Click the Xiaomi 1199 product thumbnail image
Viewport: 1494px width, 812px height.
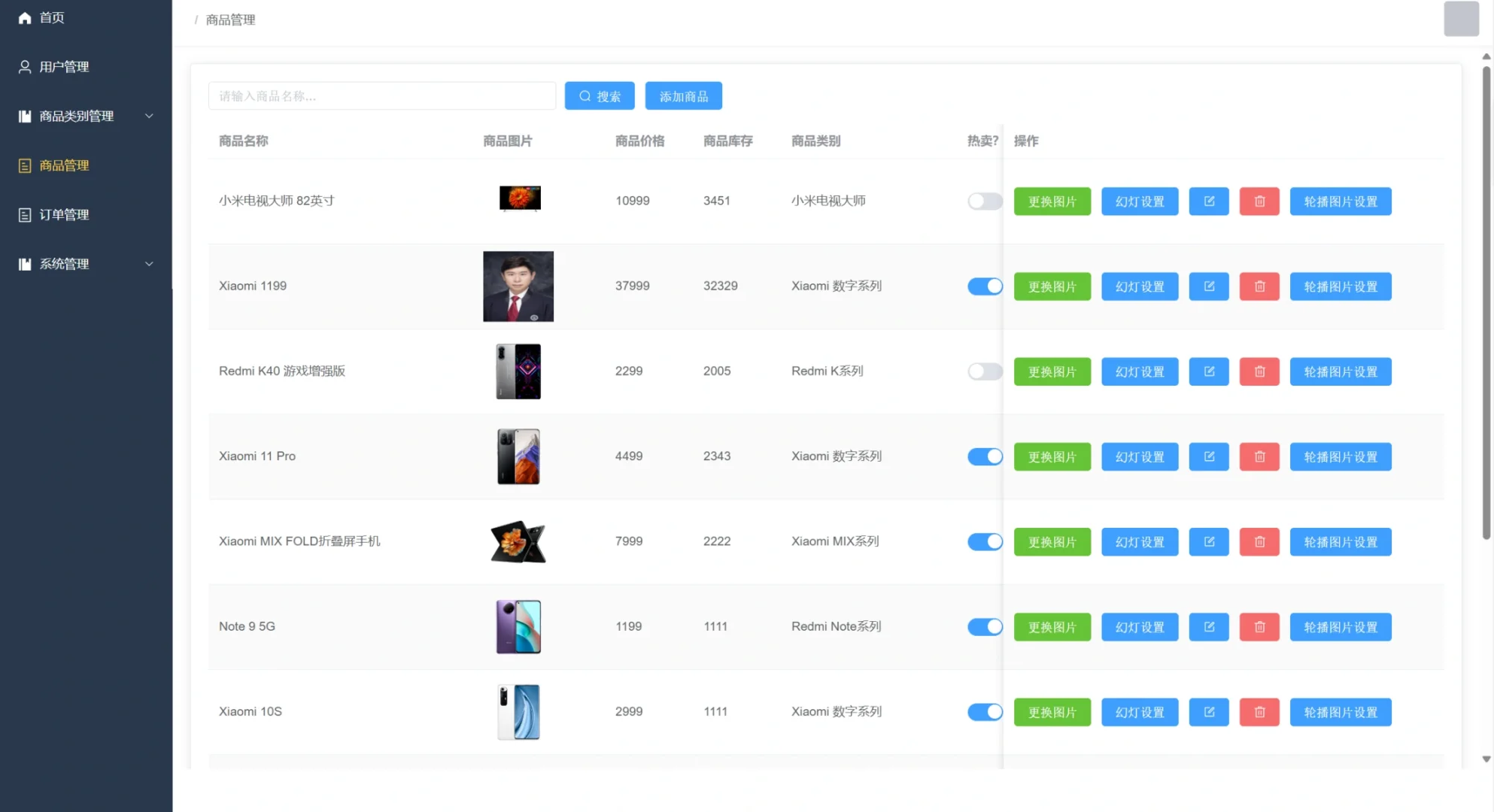coord(518,286)
